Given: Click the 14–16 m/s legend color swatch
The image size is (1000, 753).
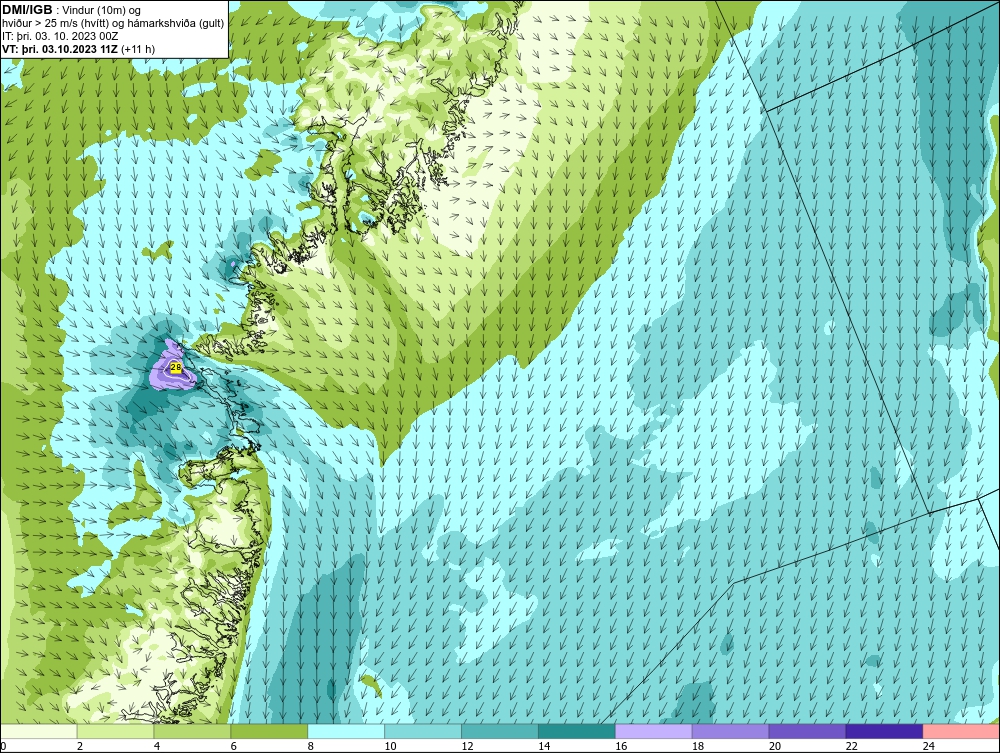Looking at the screenshot, I should (577, 731).
